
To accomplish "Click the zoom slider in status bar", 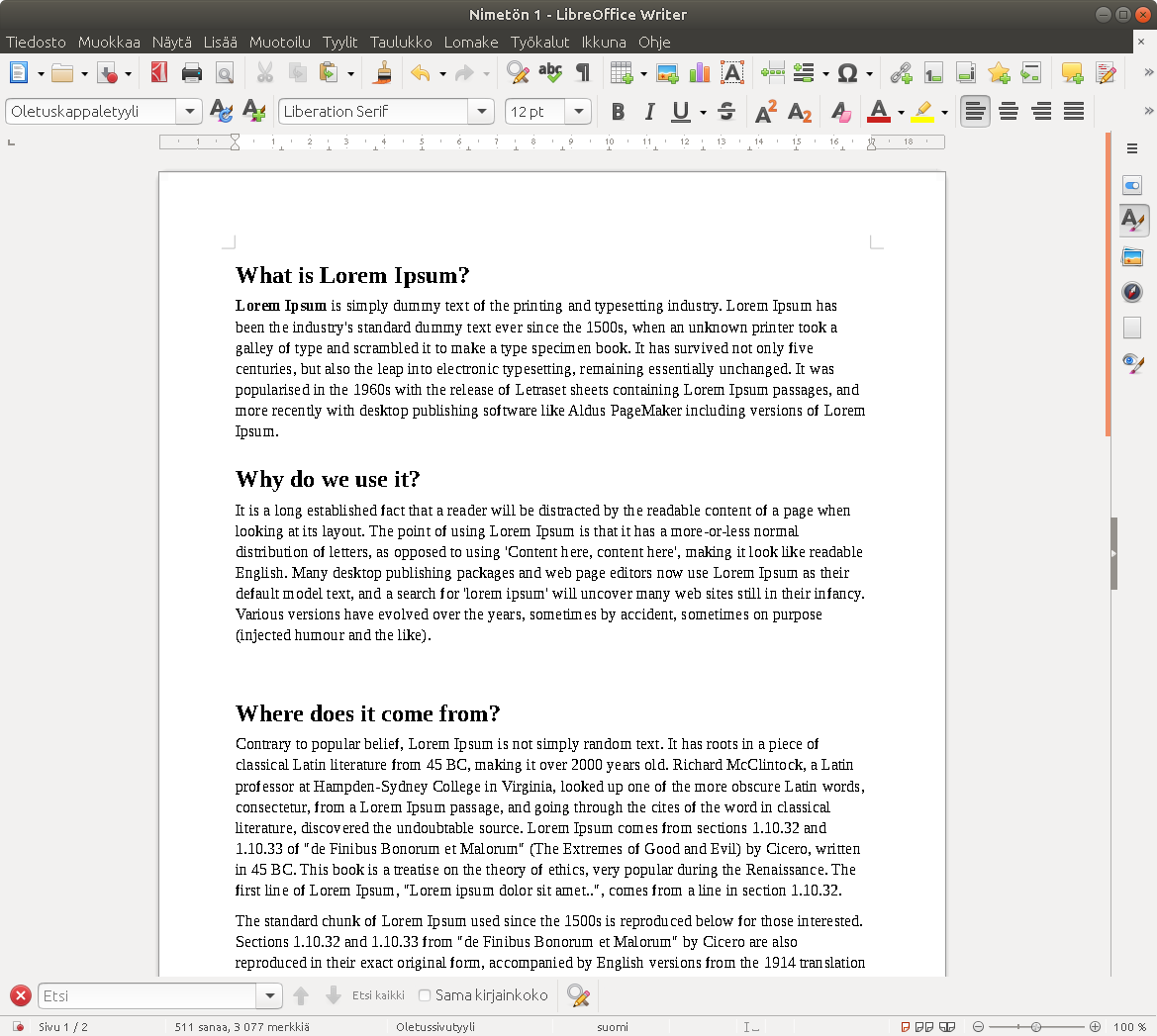I will [x=1033, y=1027].
